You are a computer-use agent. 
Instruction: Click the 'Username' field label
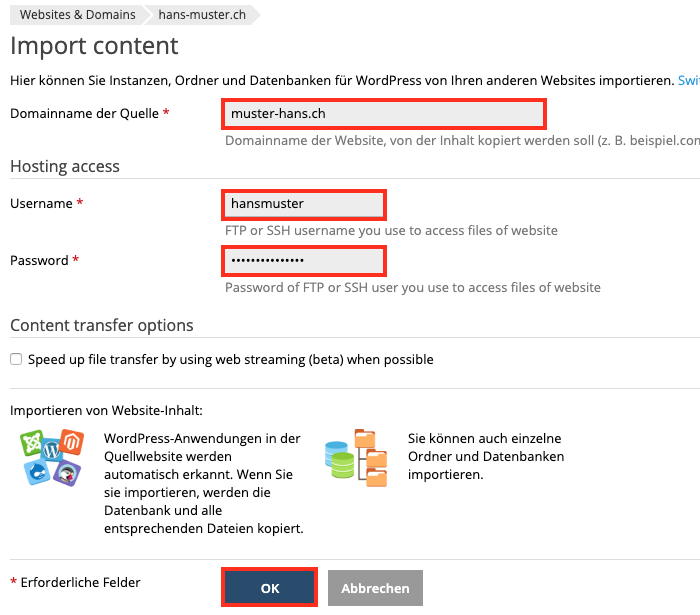(x=41, y=204)
